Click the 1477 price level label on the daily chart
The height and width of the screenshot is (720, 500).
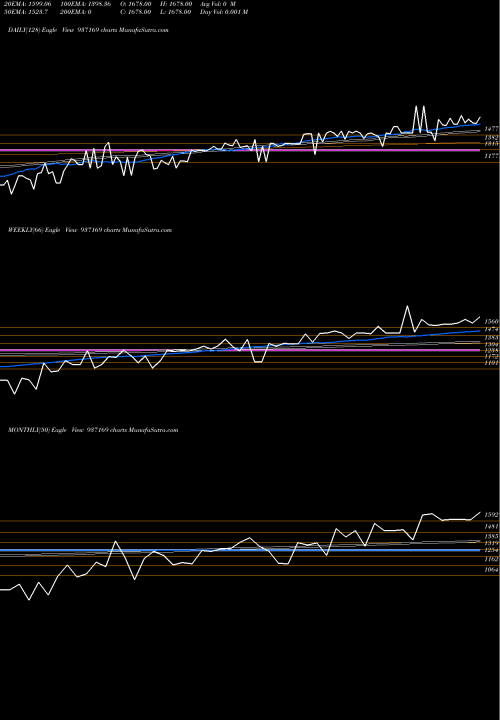coord(491,129)
